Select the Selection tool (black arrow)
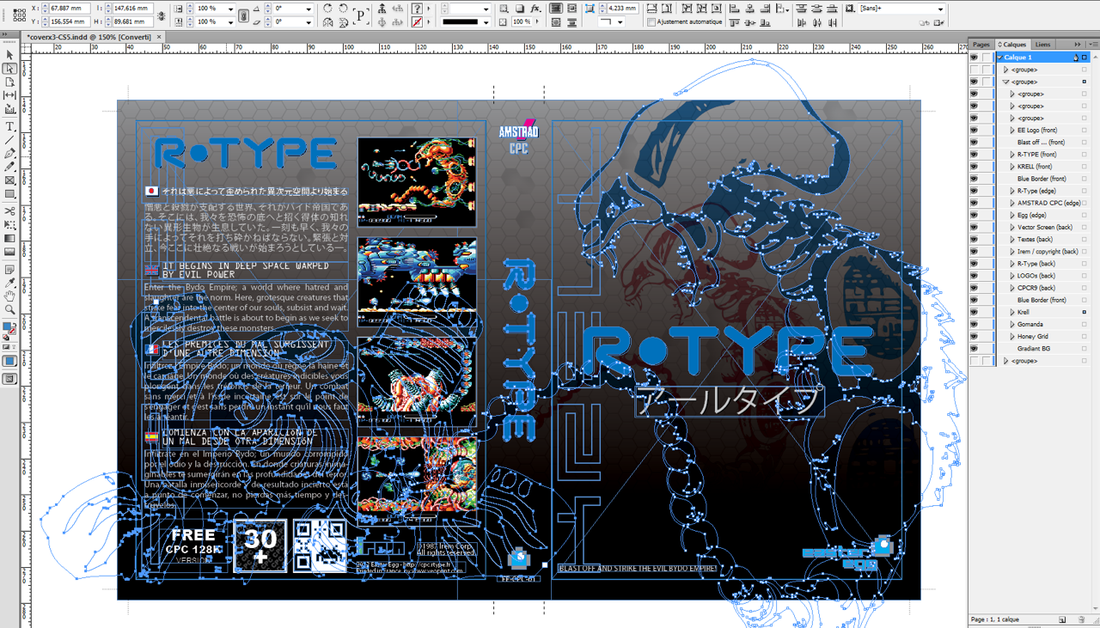Viewport: 1100px width, 628px height. 10,55
